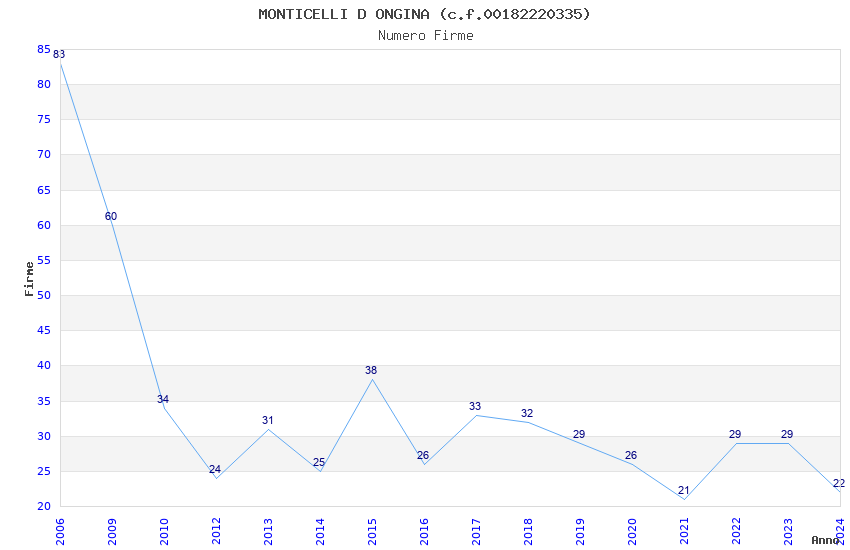Screen dimensions: 850x550
Task: Select the y-axis tick label 70
Action: pos(44,155)
